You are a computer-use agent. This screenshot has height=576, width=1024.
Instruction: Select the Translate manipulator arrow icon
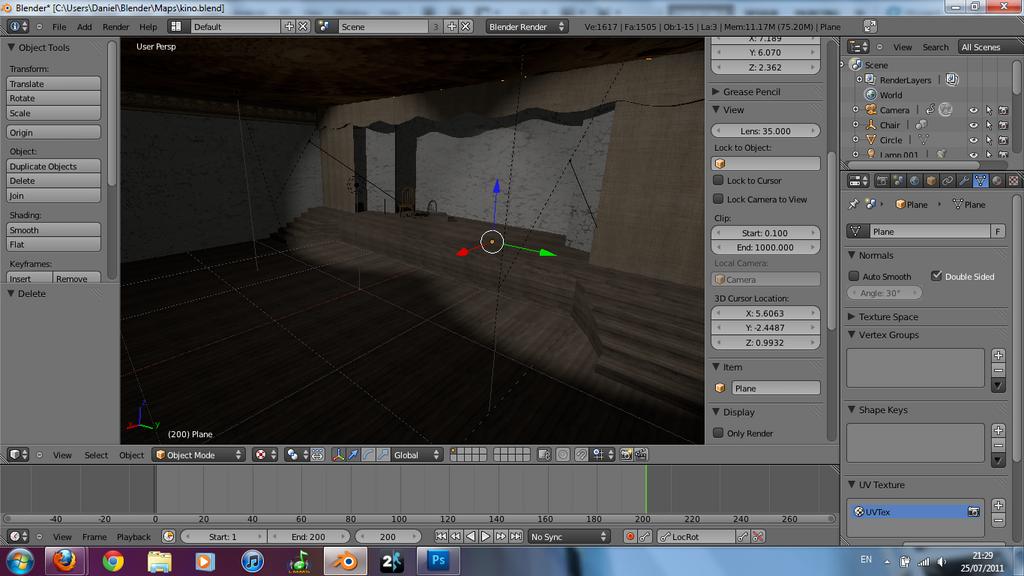353,455
